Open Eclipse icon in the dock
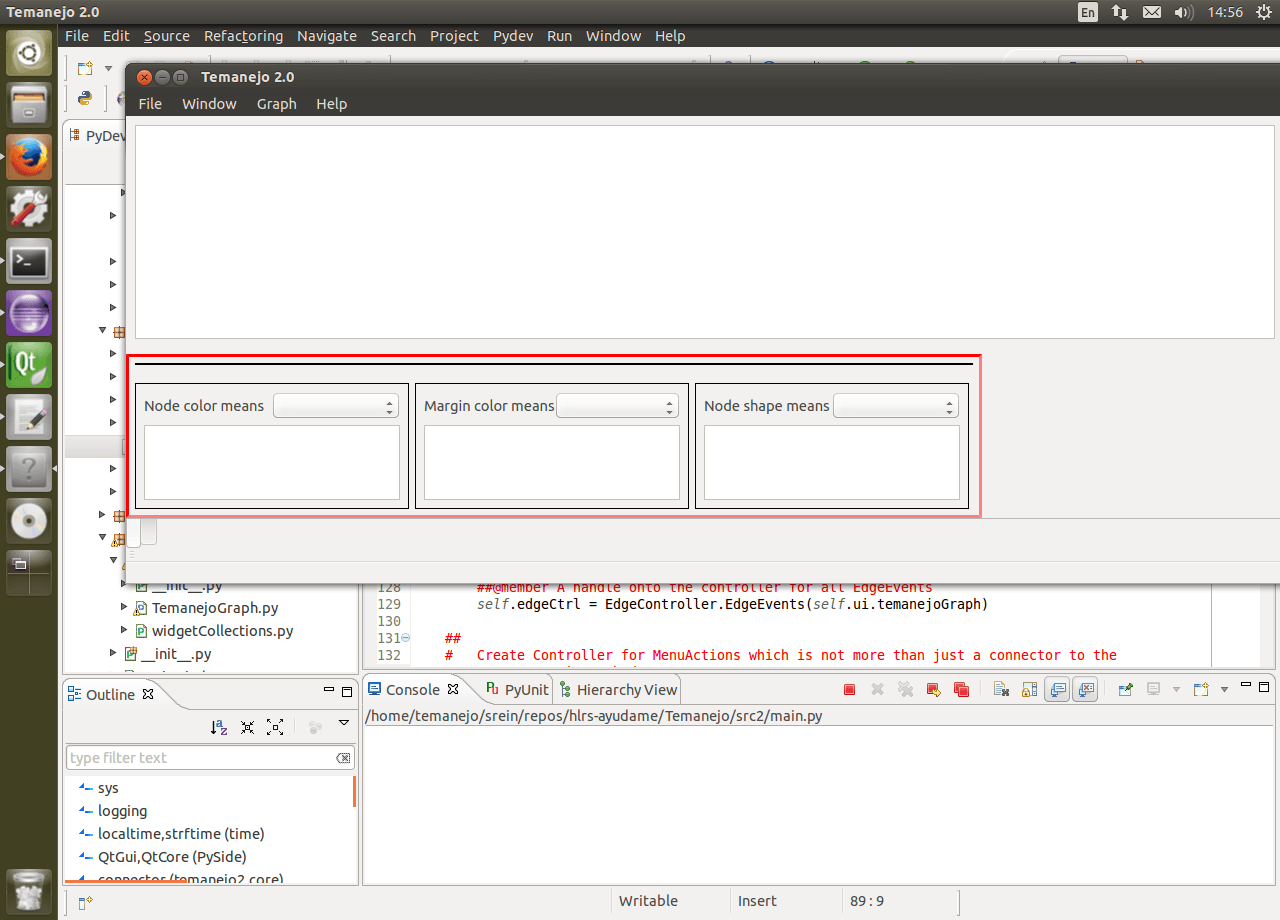 point(29,313)
